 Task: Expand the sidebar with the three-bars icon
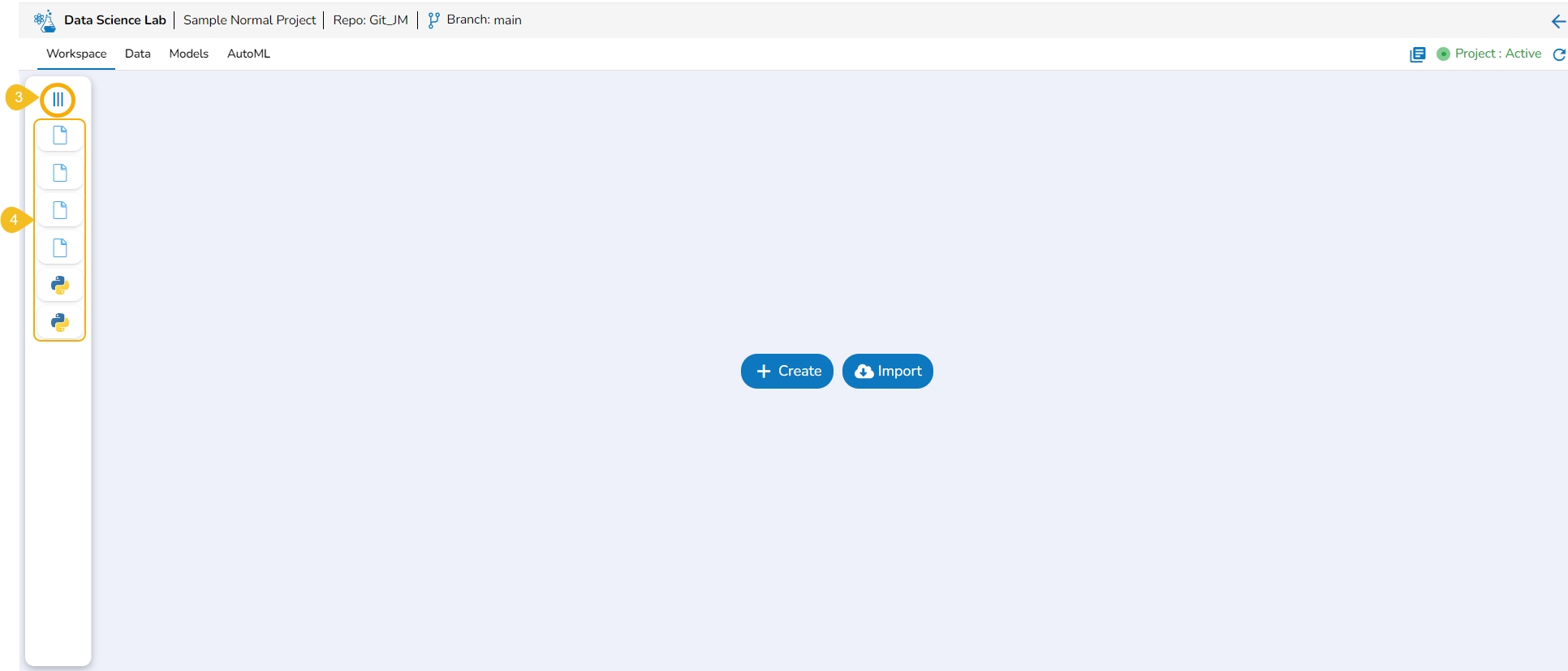click(x=58, y=100)
